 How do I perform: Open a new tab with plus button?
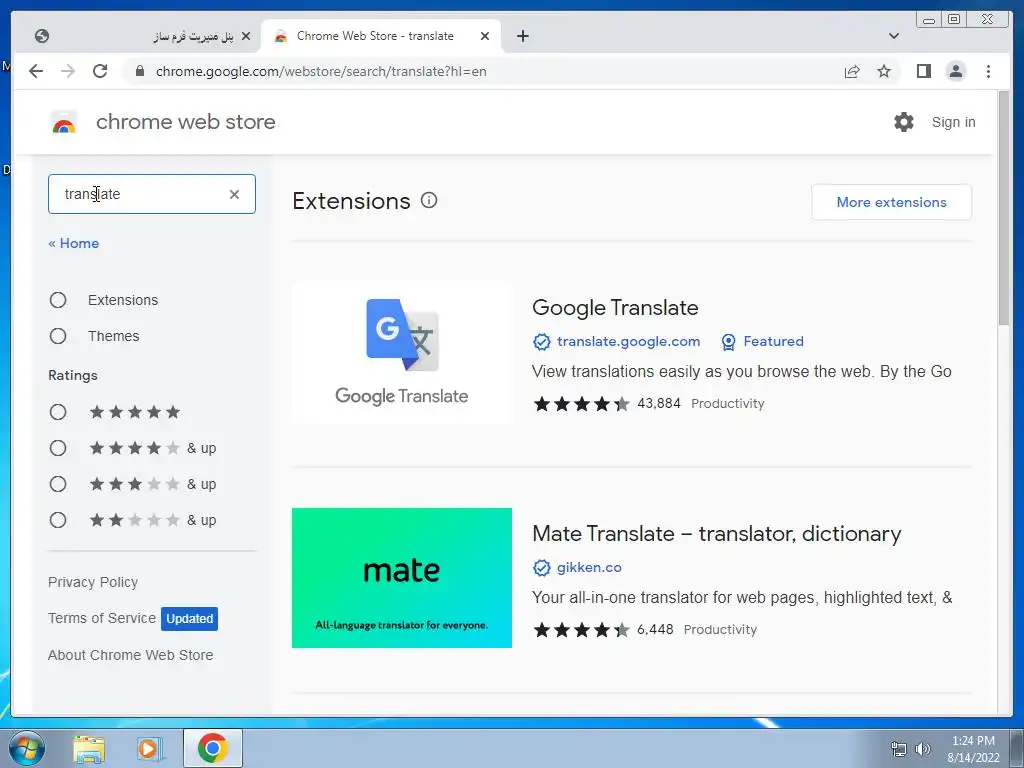click(522, 36)
